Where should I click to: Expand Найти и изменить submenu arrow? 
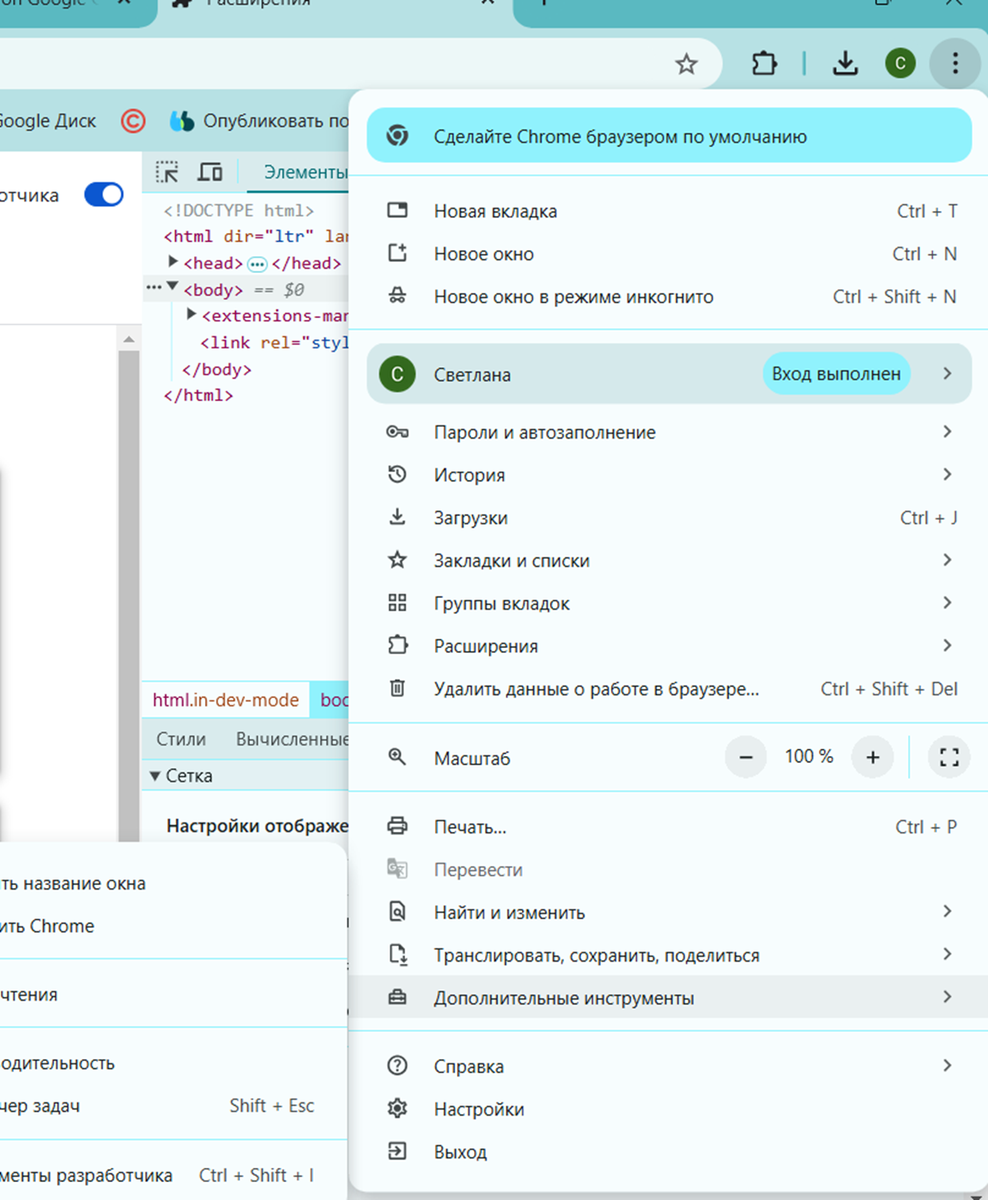pyautogui.click(x=947, y=912)
